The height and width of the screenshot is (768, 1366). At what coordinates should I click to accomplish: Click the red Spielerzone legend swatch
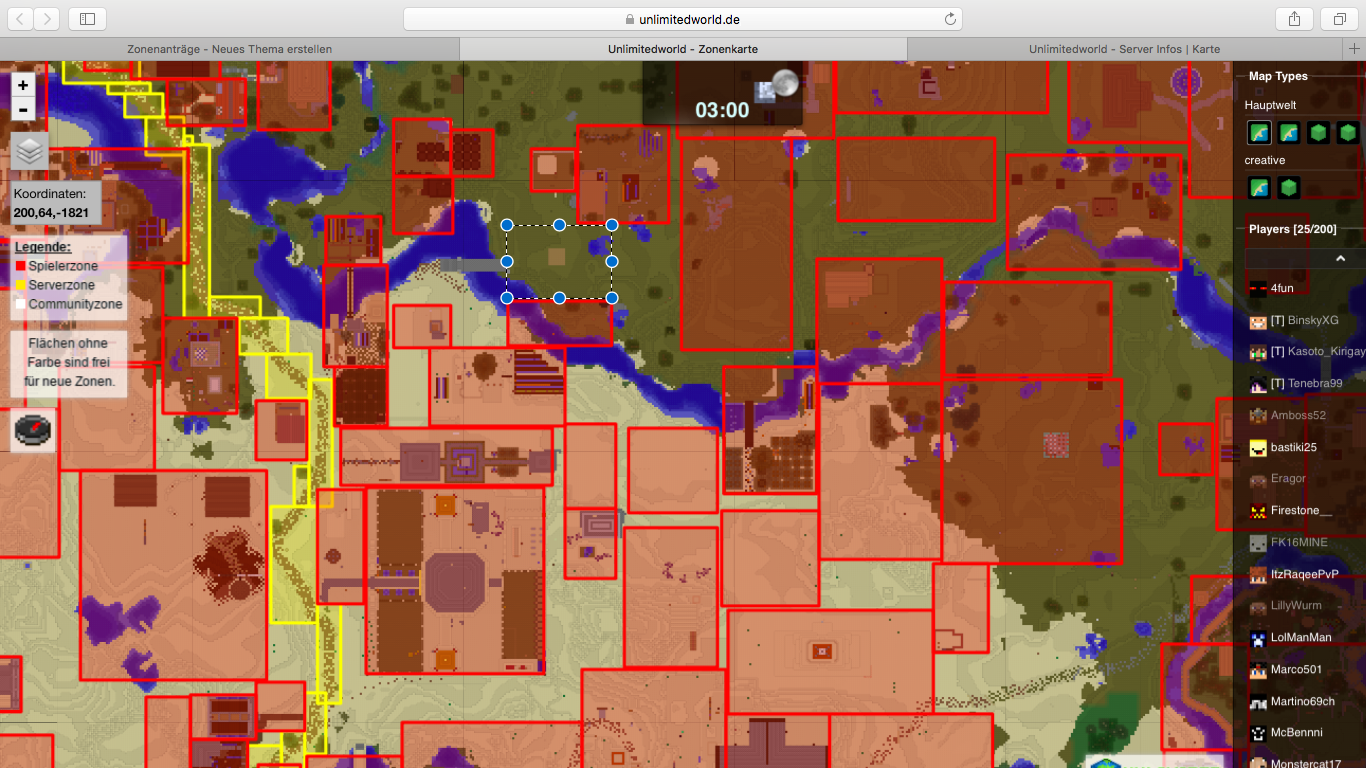pyautogui.click(x=21, y=266)
